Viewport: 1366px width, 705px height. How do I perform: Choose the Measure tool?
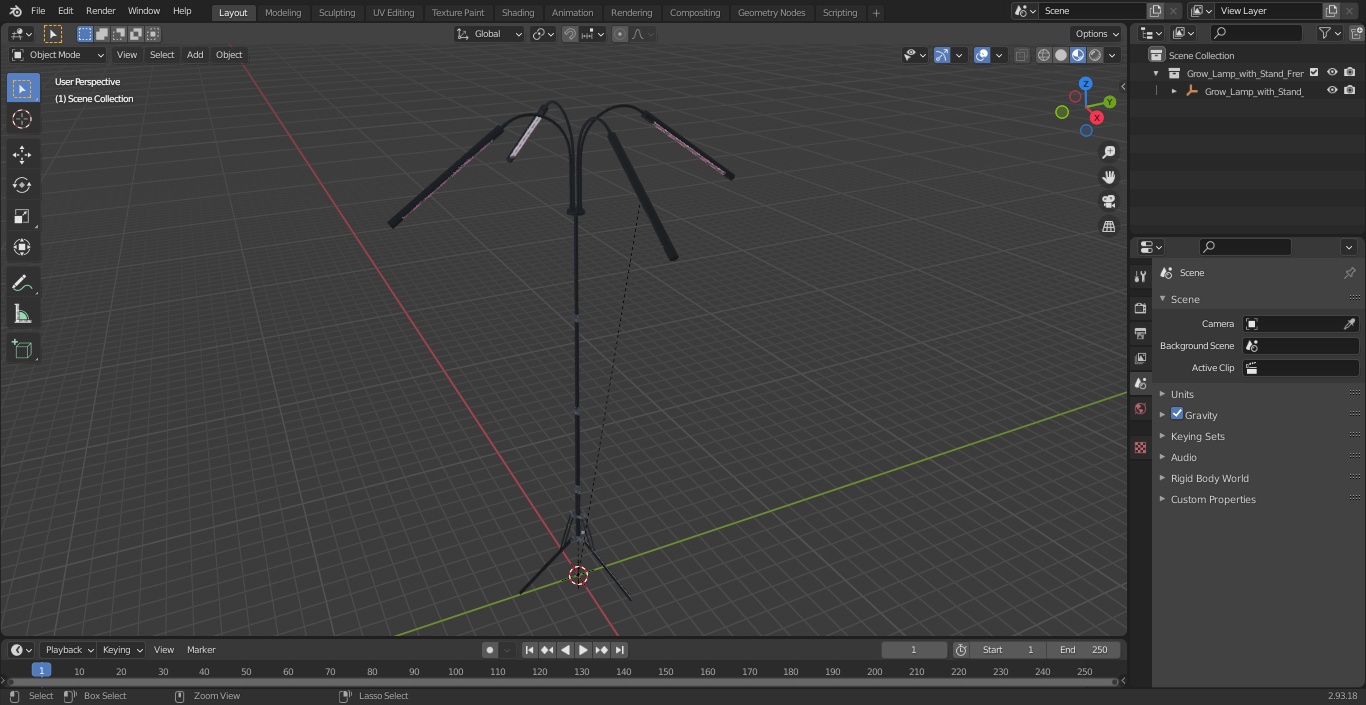click(x=22, y=314)
